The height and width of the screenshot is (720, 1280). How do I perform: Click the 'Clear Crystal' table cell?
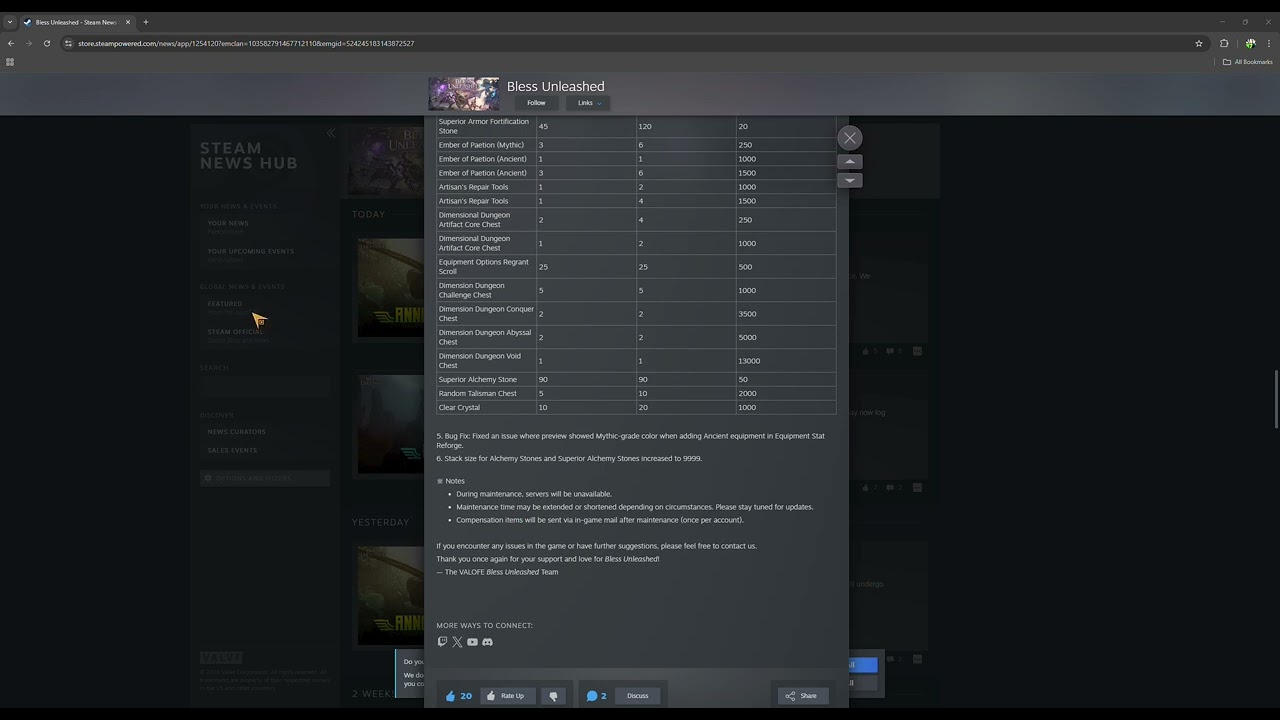tap(486, 408)
